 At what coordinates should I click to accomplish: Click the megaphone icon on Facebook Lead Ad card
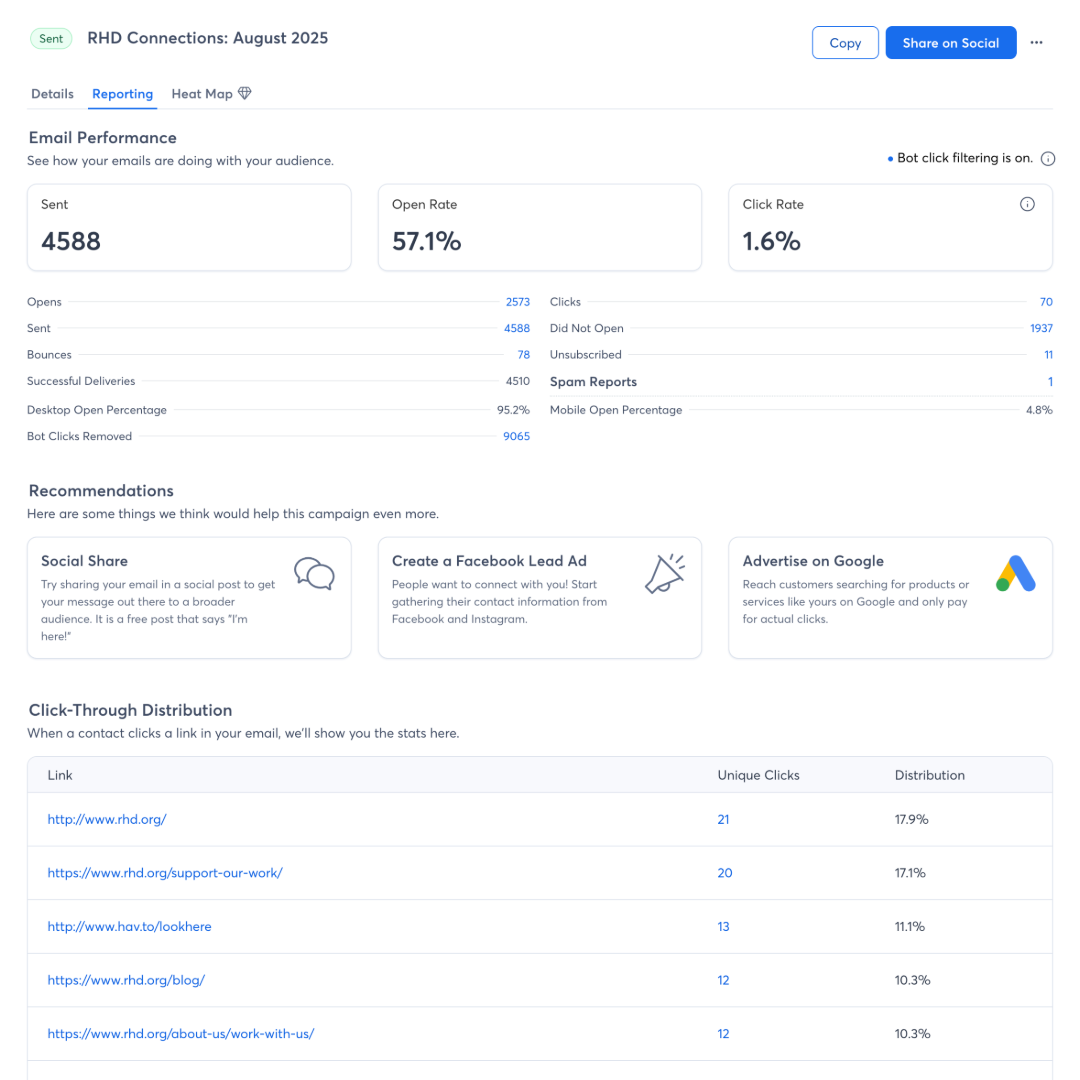[x=665, y=573]
